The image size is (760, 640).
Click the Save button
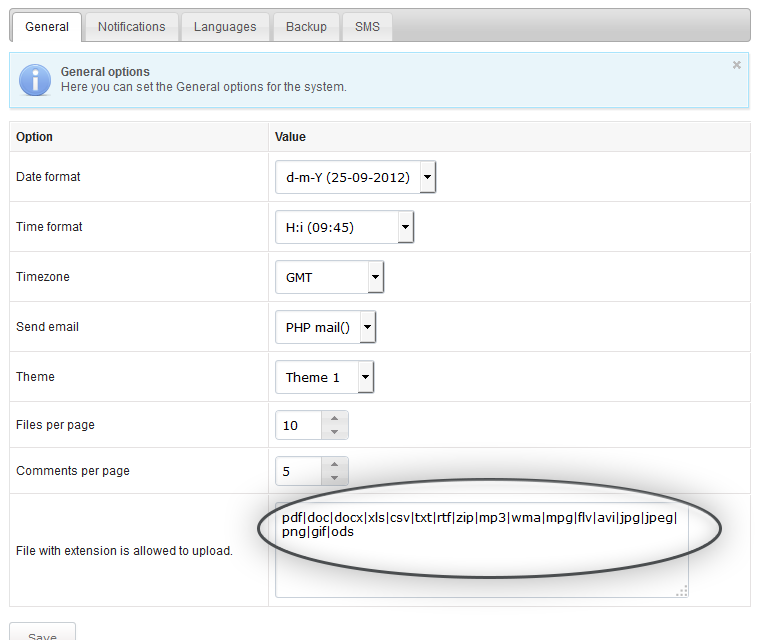[x=43, y=633]
